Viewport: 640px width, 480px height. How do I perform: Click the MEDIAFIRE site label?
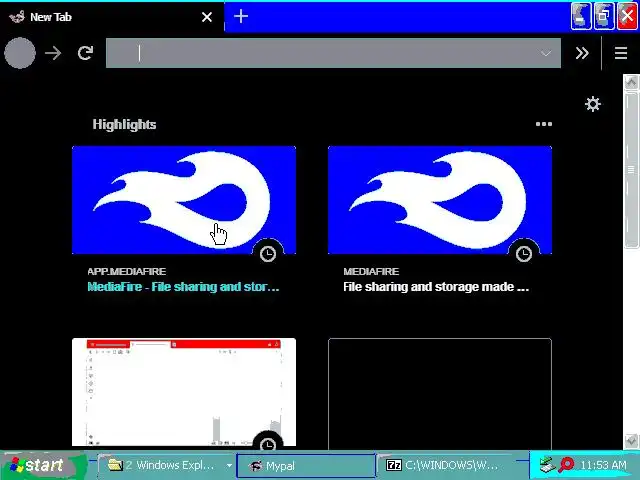371,272
